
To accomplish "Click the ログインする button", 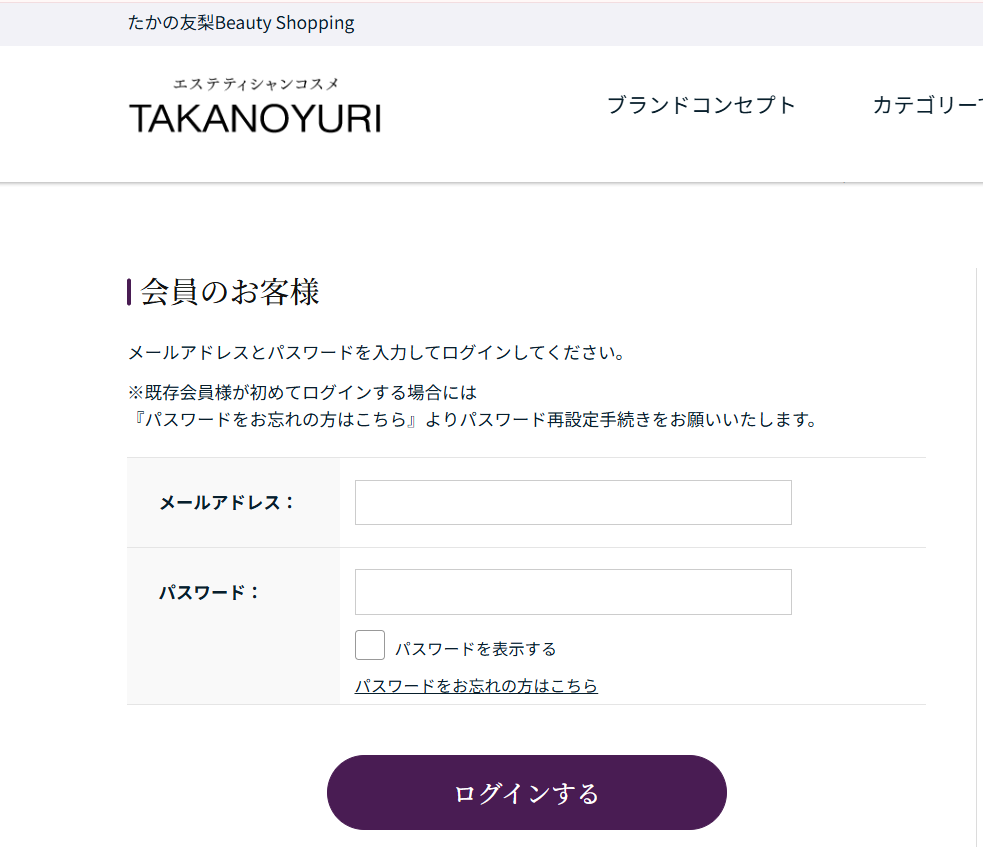I will point(527,792).
